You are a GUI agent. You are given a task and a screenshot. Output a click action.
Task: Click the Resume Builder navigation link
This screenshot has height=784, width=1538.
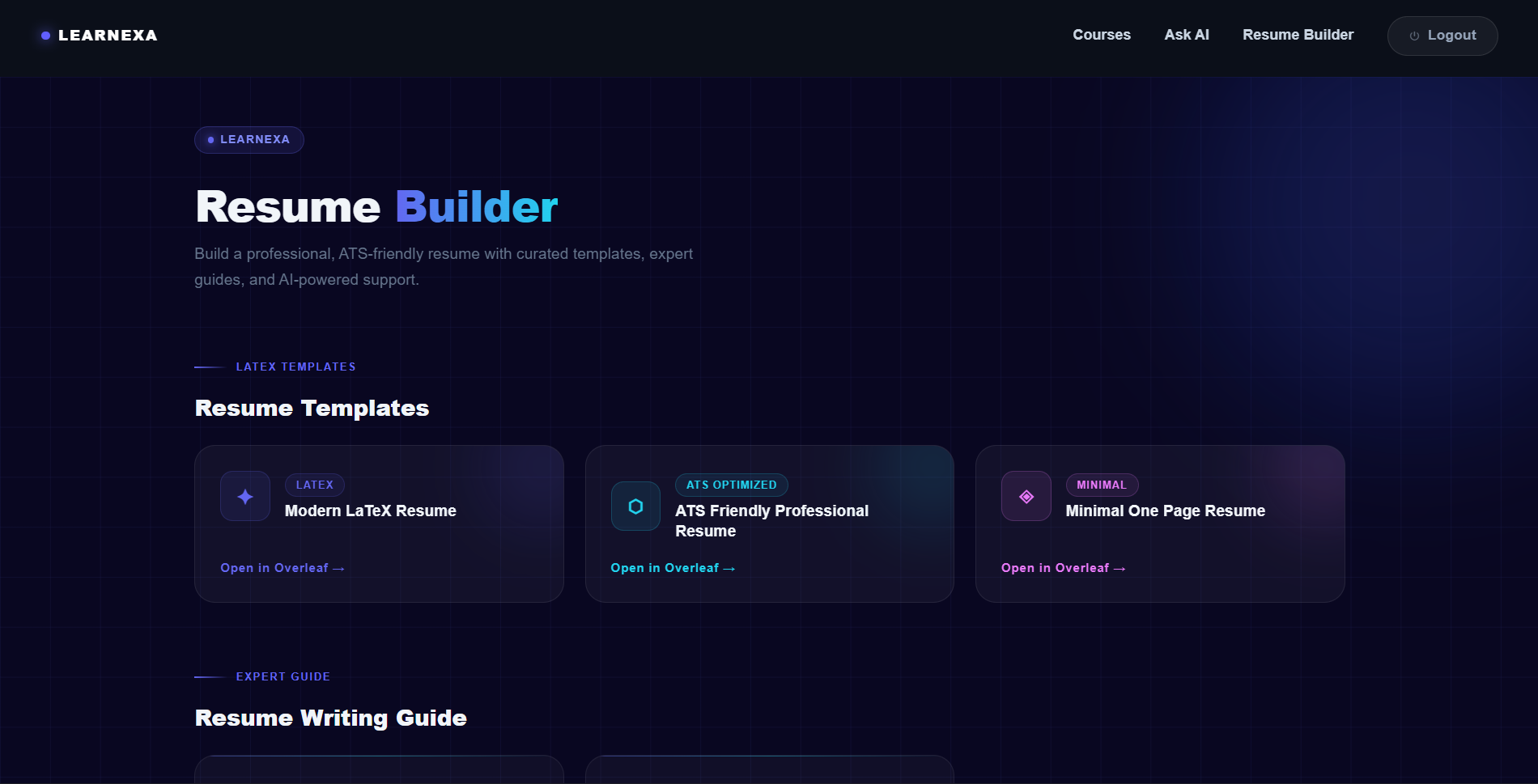click(1298, 35)
